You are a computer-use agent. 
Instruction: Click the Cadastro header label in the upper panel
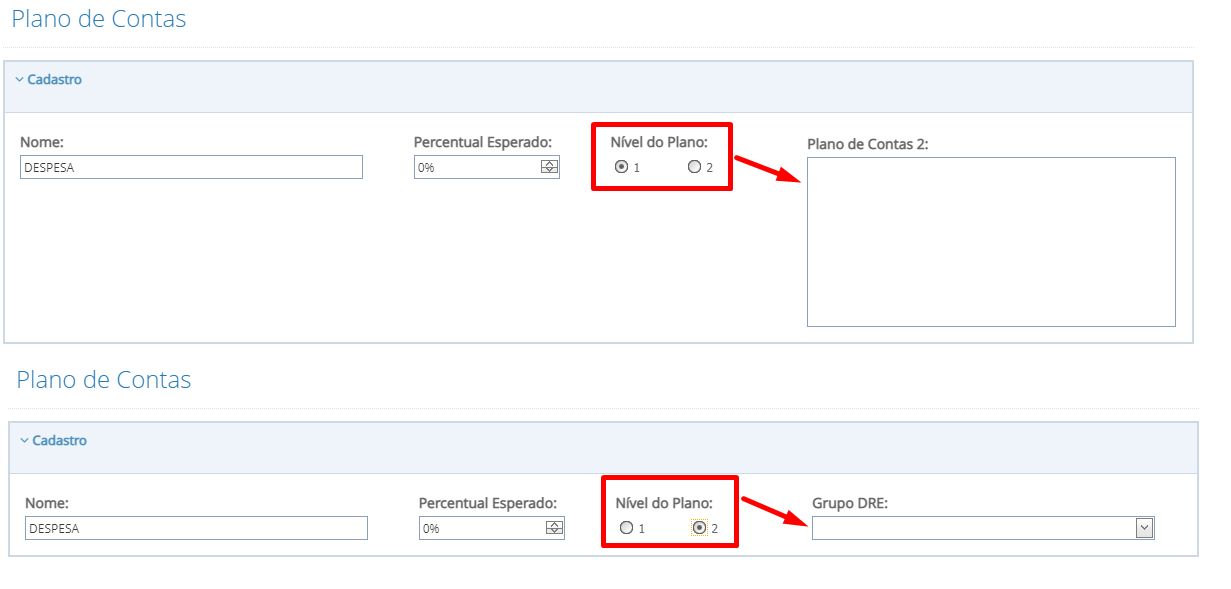click(55, 80)
